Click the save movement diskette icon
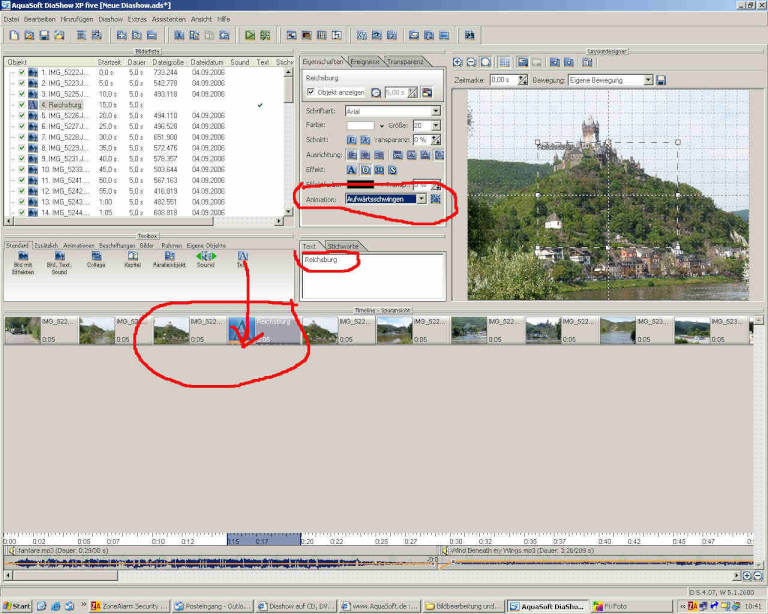768x614 pixels. [662, 80]
